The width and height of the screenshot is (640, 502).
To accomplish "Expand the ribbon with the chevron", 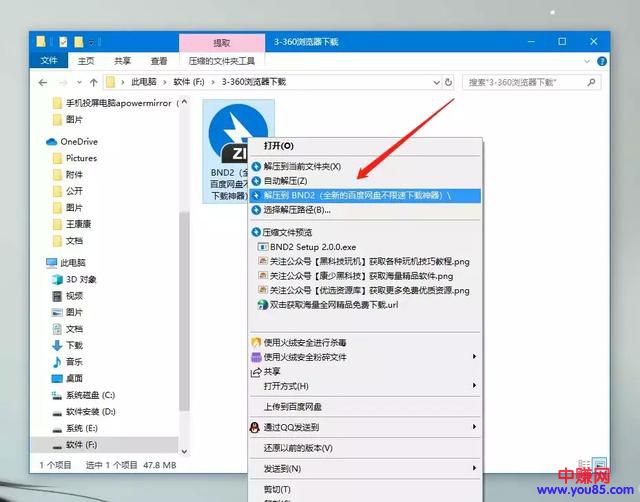I will click(587, 61).
